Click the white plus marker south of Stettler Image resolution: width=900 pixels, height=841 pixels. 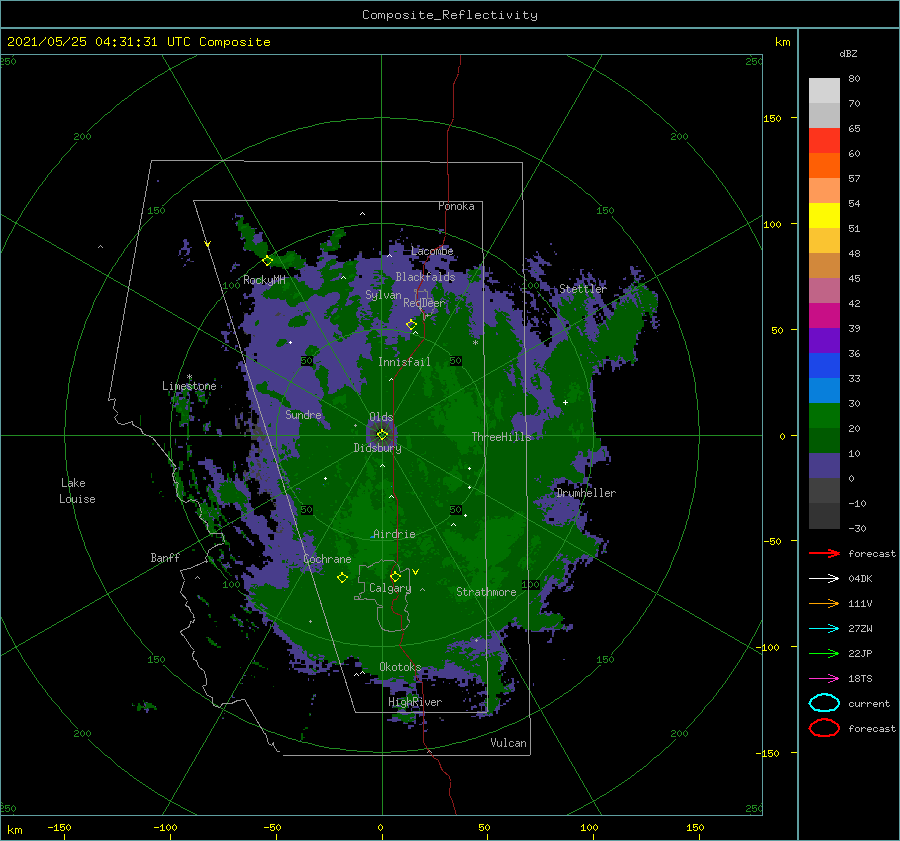565,402
